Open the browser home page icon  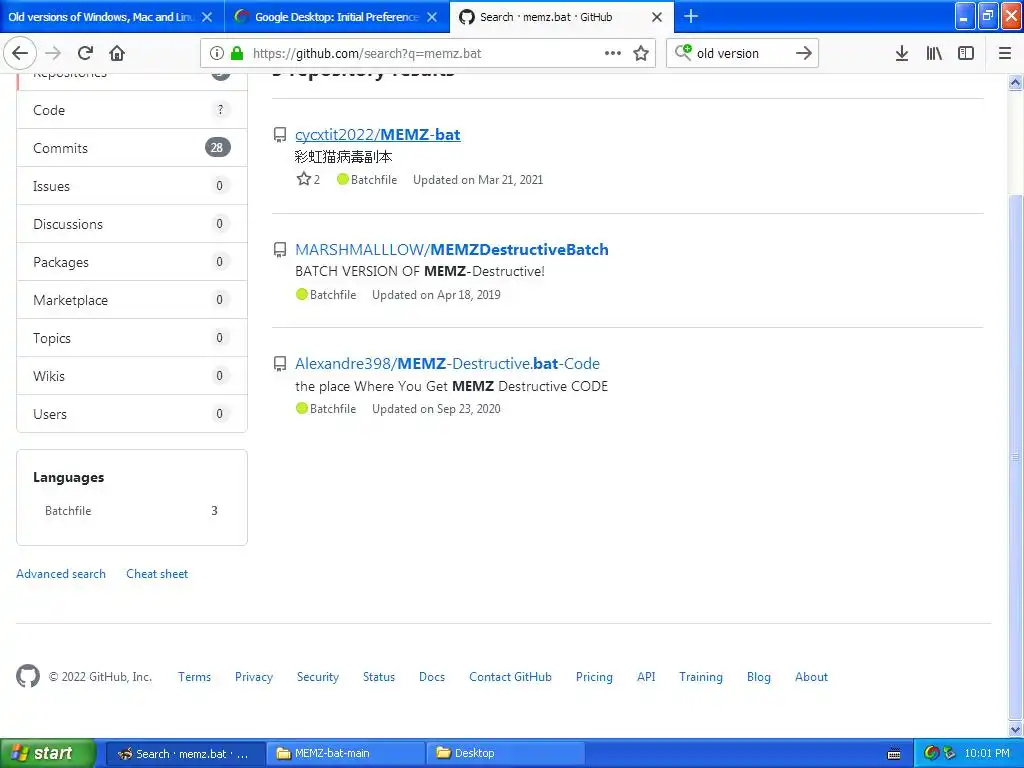click(x=117, y=53)
